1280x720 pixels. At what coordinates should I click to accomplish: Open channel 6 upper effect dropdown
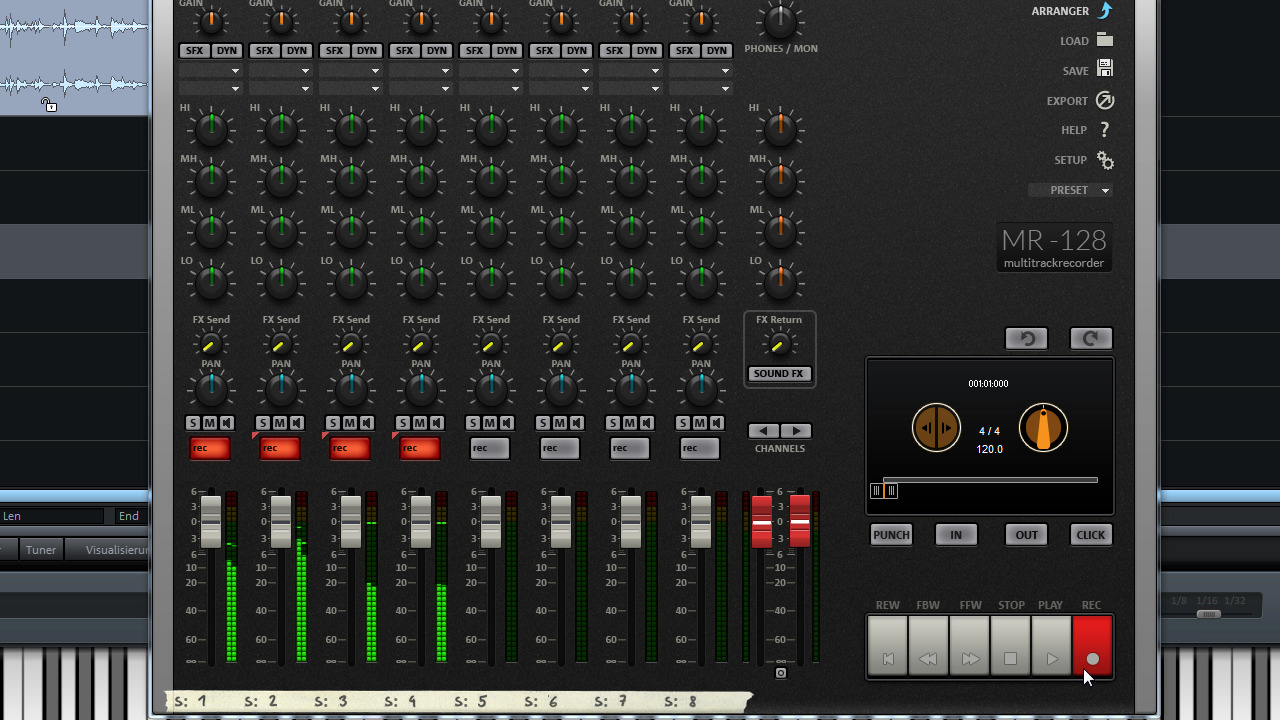tap(560, 71)
